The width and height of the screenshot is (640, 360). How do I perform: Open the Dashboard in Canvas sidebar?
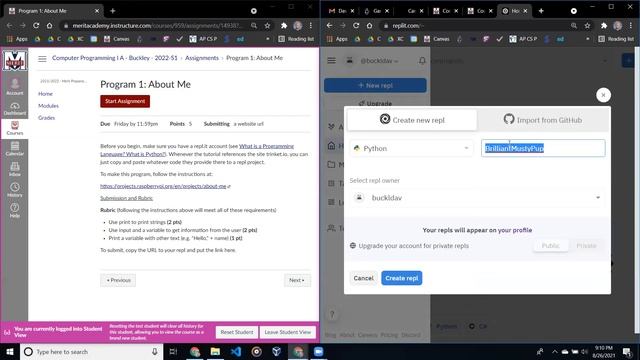[15, 109]
